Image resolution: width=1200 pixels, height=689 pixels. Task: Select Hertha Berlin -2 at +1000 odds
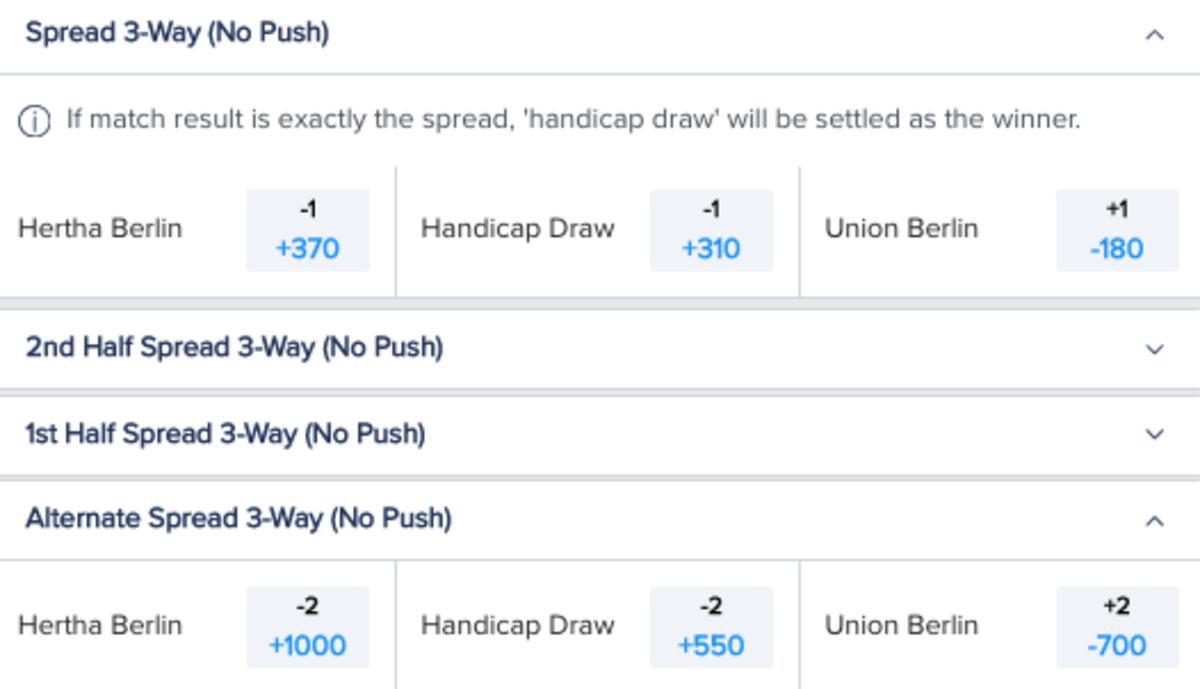pyautogui.click(x=308, y=627)
